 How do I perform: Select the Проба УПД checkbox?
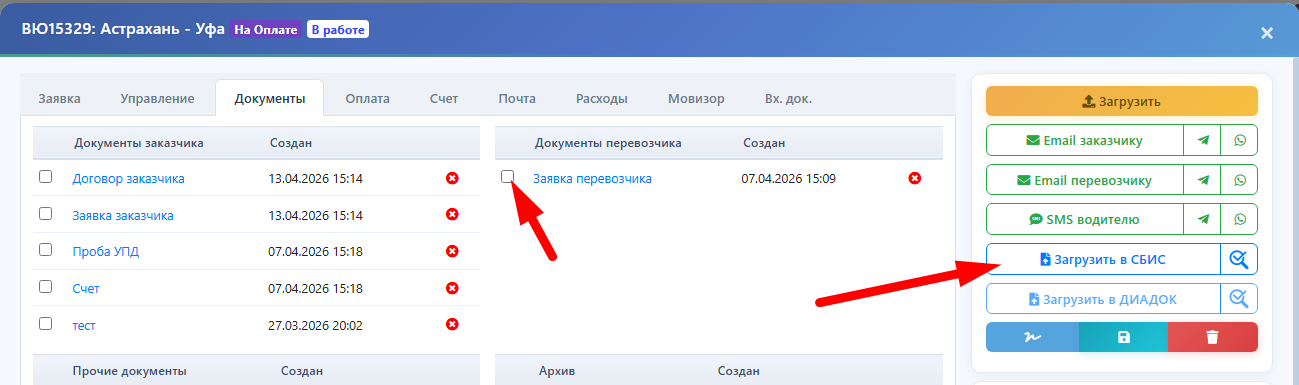tap(45, 250)
